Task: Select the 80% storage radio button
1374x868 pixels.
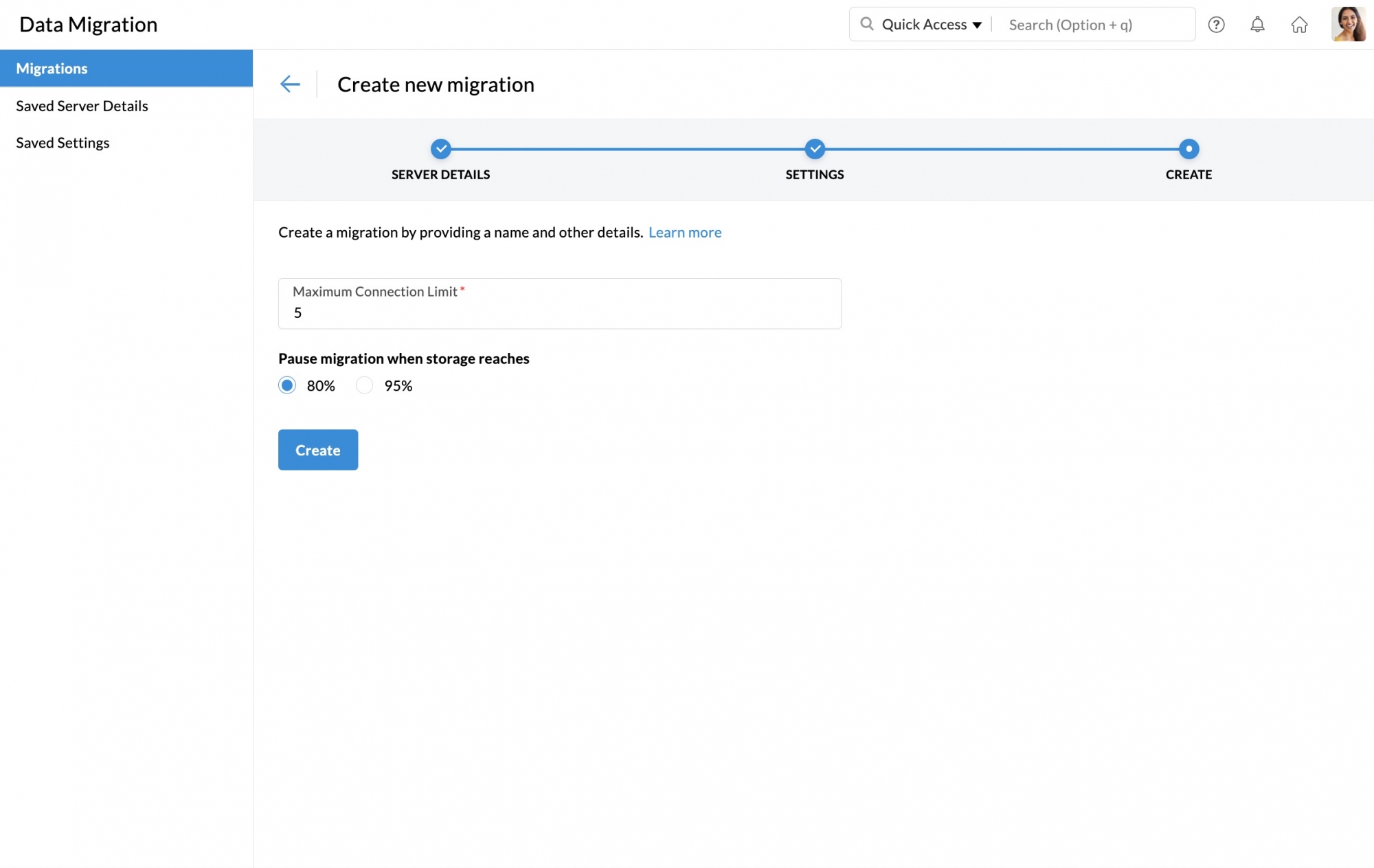Action: 287,385
